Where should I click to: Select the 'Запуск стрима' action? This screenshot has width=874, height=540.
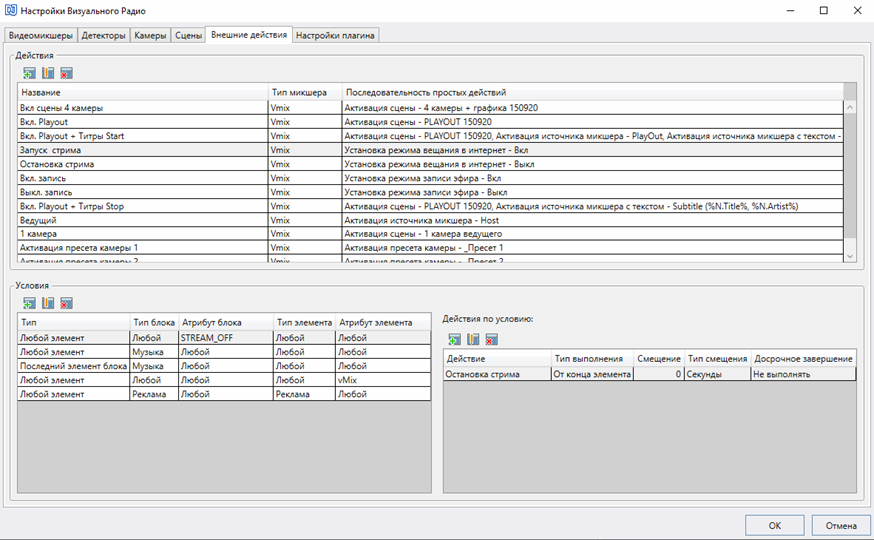coord(430,150)
